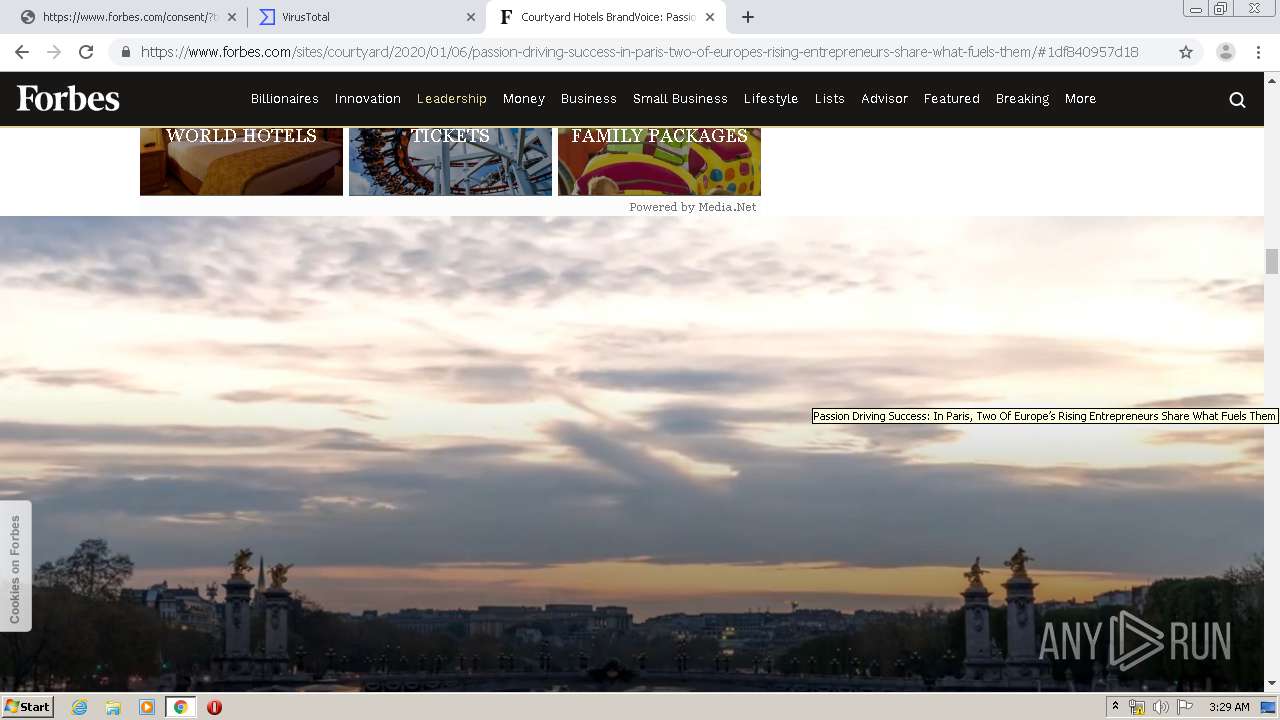Click the red Opera taskbar icon

point(214,707)
